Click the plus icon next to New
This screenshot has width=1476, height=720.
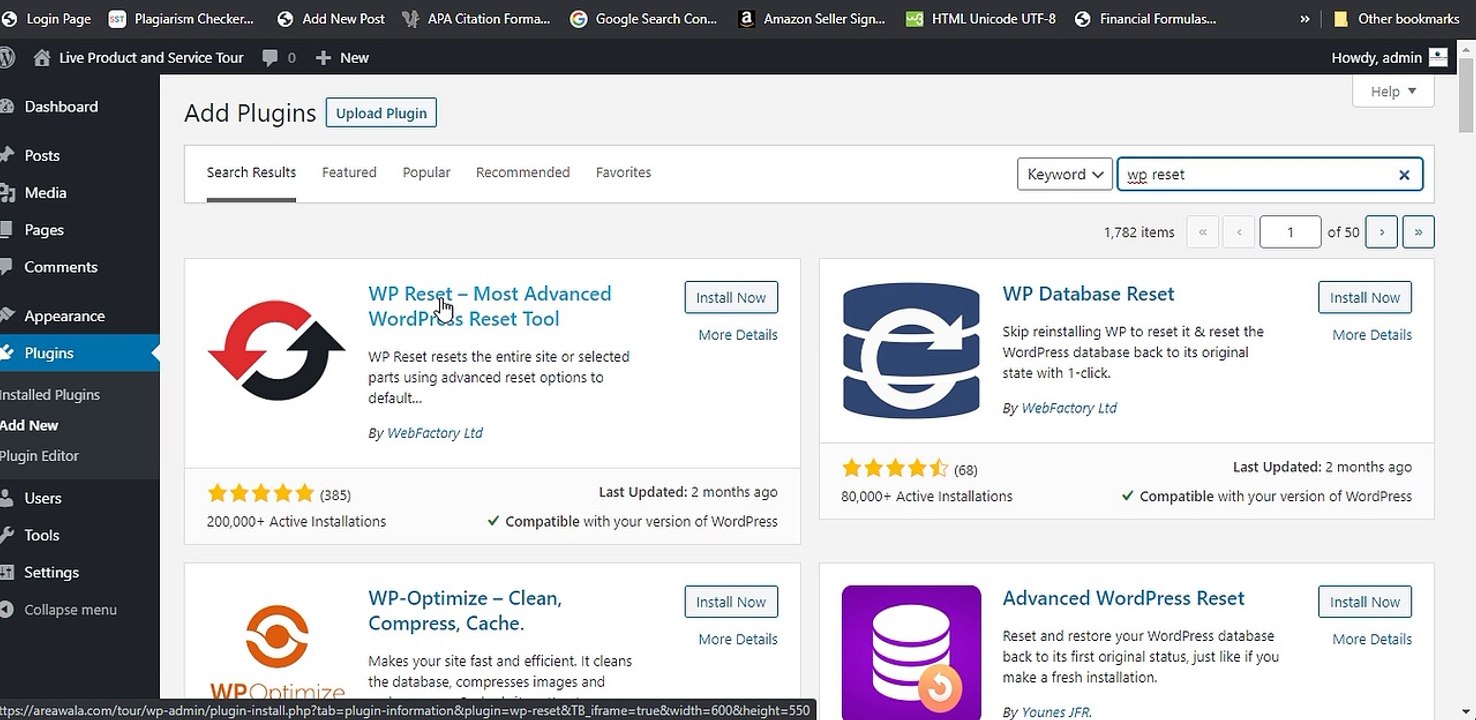(x=323, y=58)
